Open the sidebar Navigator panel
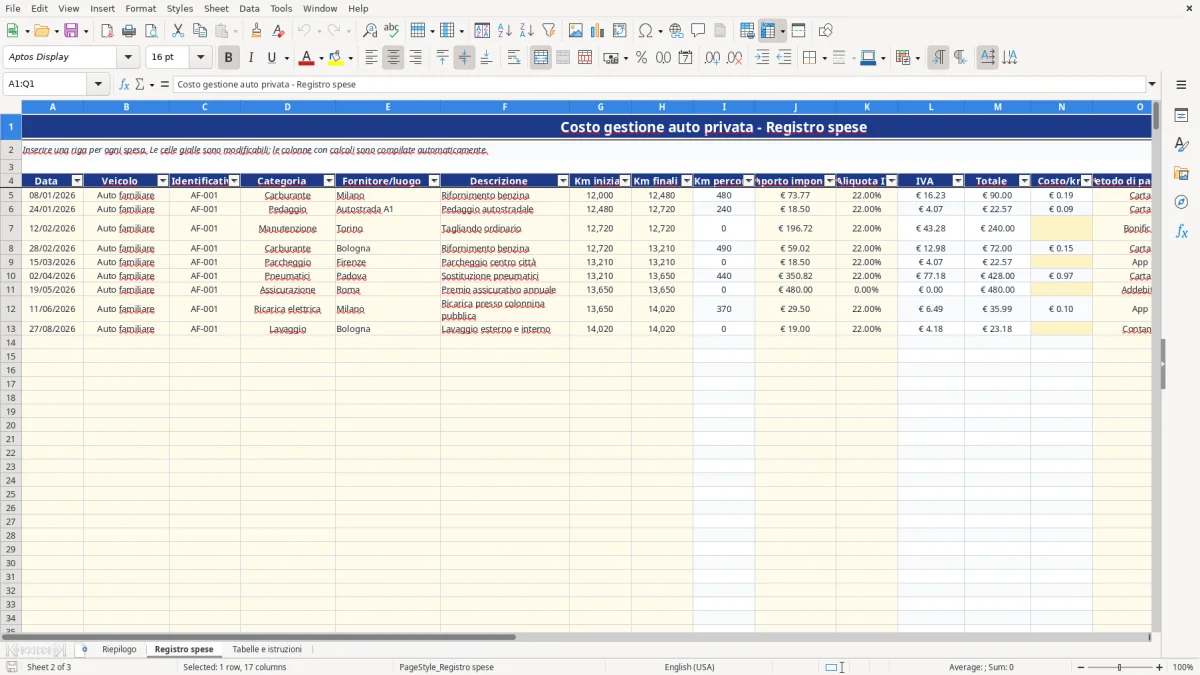 [x=1181, y=202]
